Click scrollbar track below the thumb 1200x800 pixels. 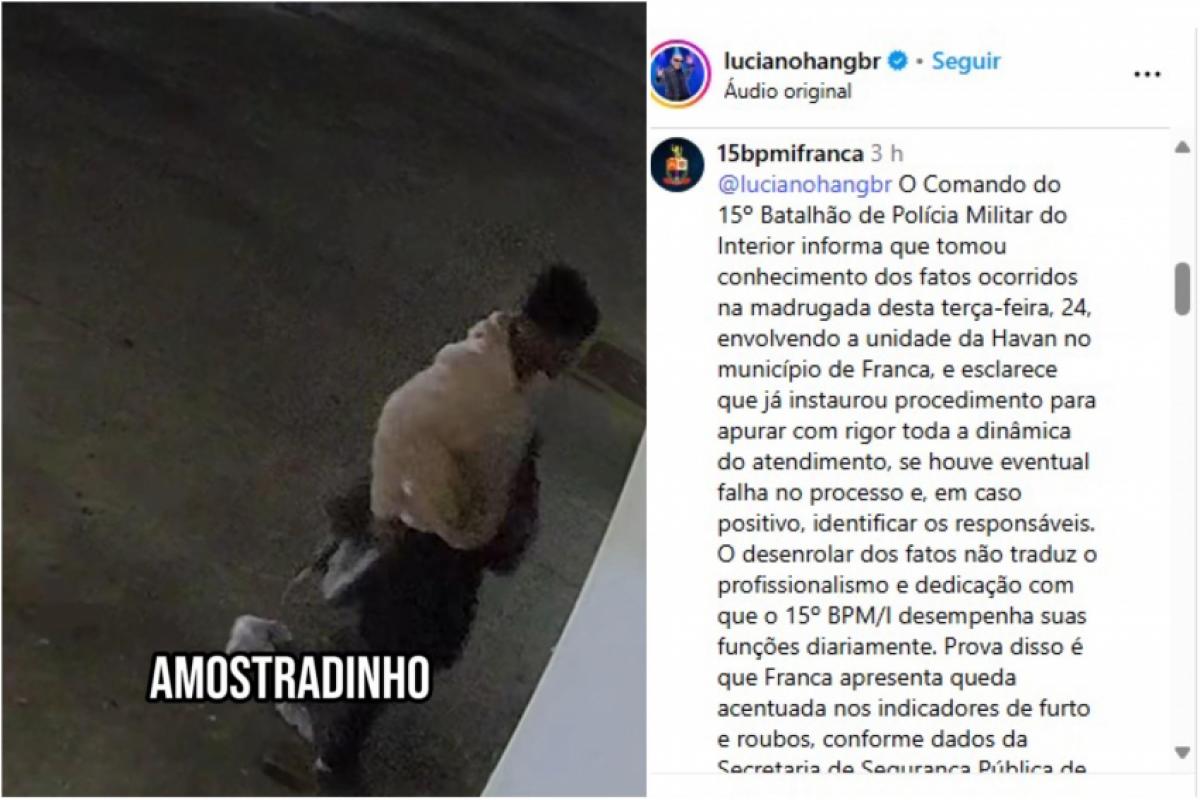(x=1182, y=530)
